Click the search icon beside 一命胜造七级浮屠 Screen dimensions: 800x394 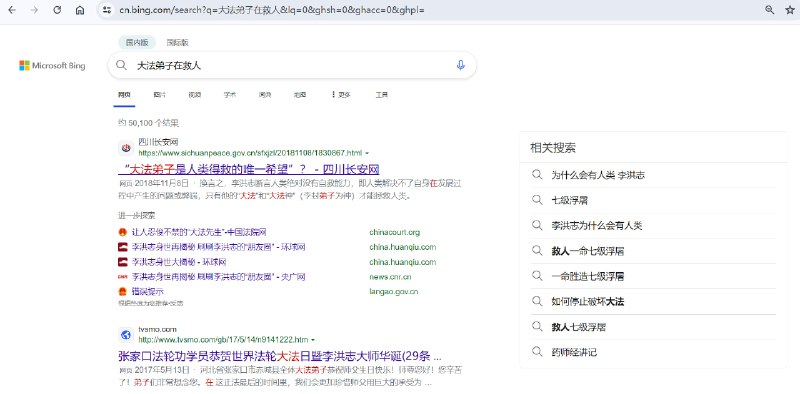click(x=537, y=276)
